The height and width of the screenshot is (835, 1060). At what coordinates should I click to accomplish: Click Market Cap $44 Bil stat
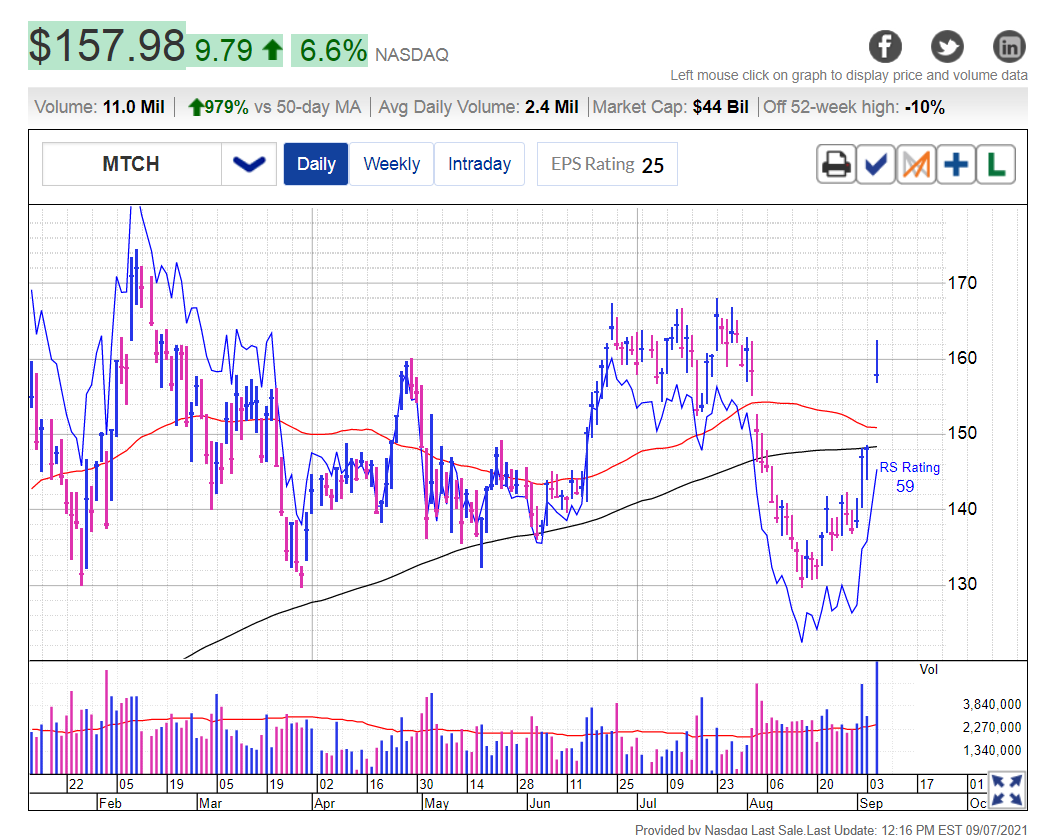671,107
